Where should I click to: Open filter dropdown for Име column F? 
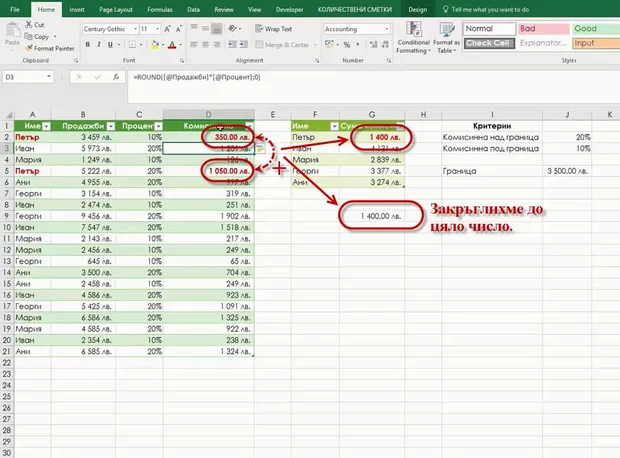click(335, 126)
